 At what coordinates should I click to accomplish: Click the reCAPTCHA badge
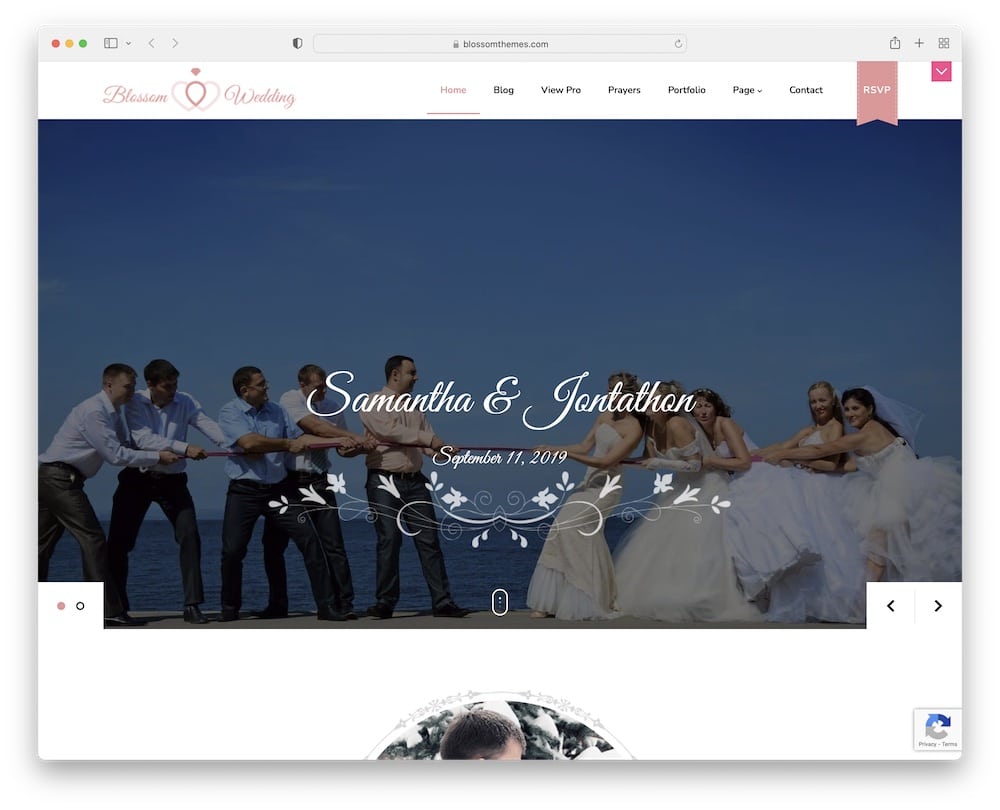pyautogui.click(x=938, y=729)
